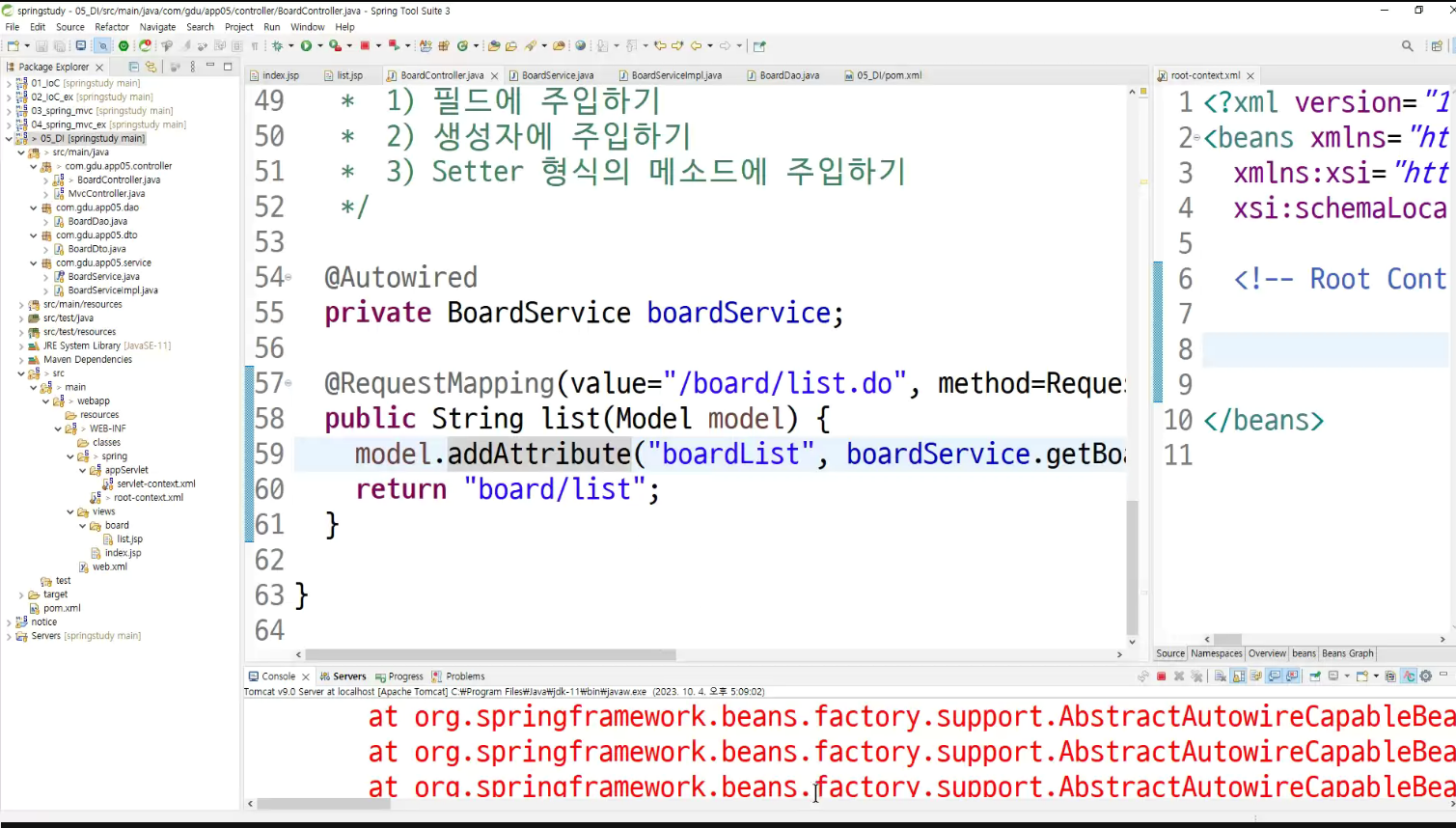Toggle Word Wrap in Console toolbar
The height and width of the screenshot is (828, 1456).
click(1255, 676)
